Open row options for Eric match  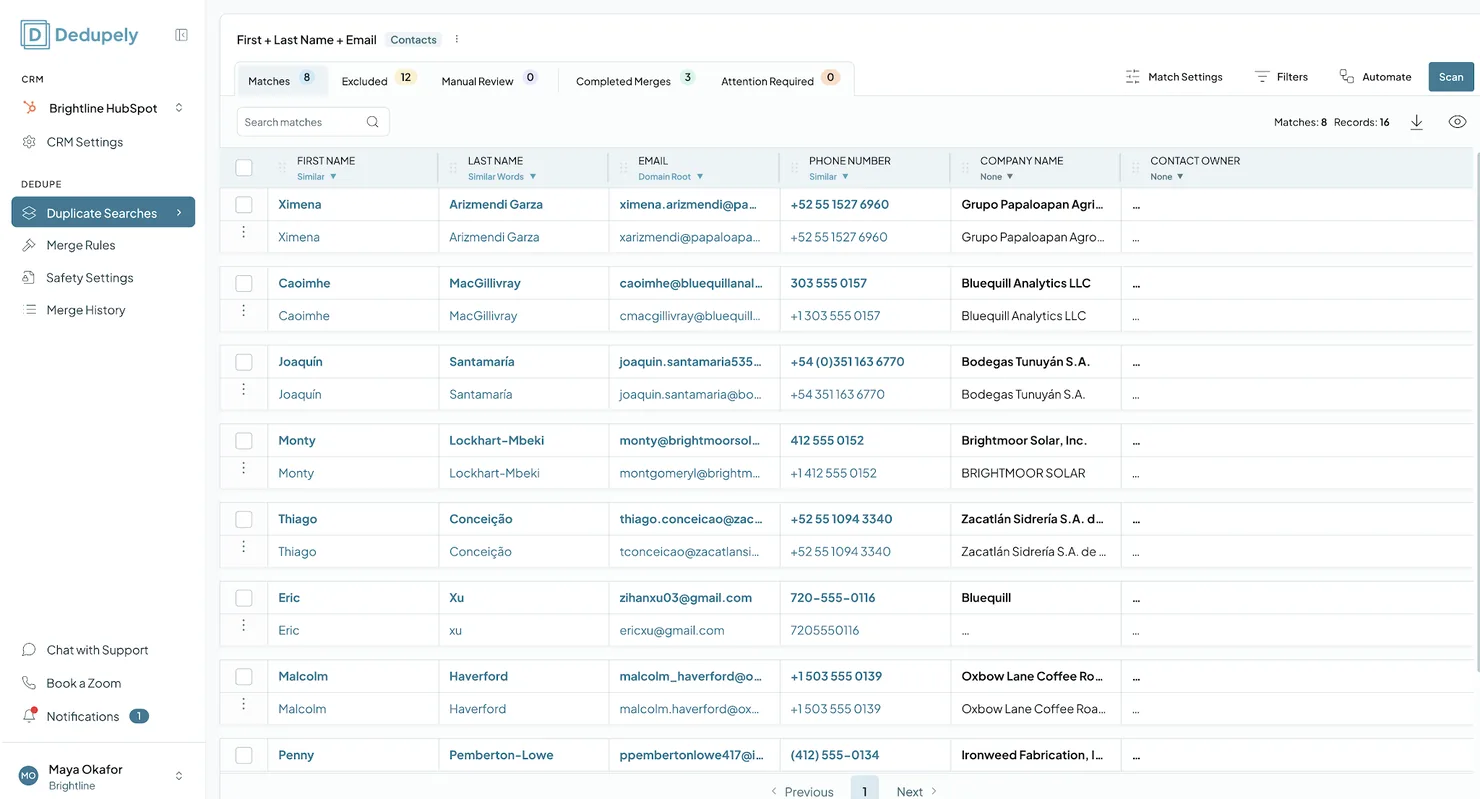point(243,625)
